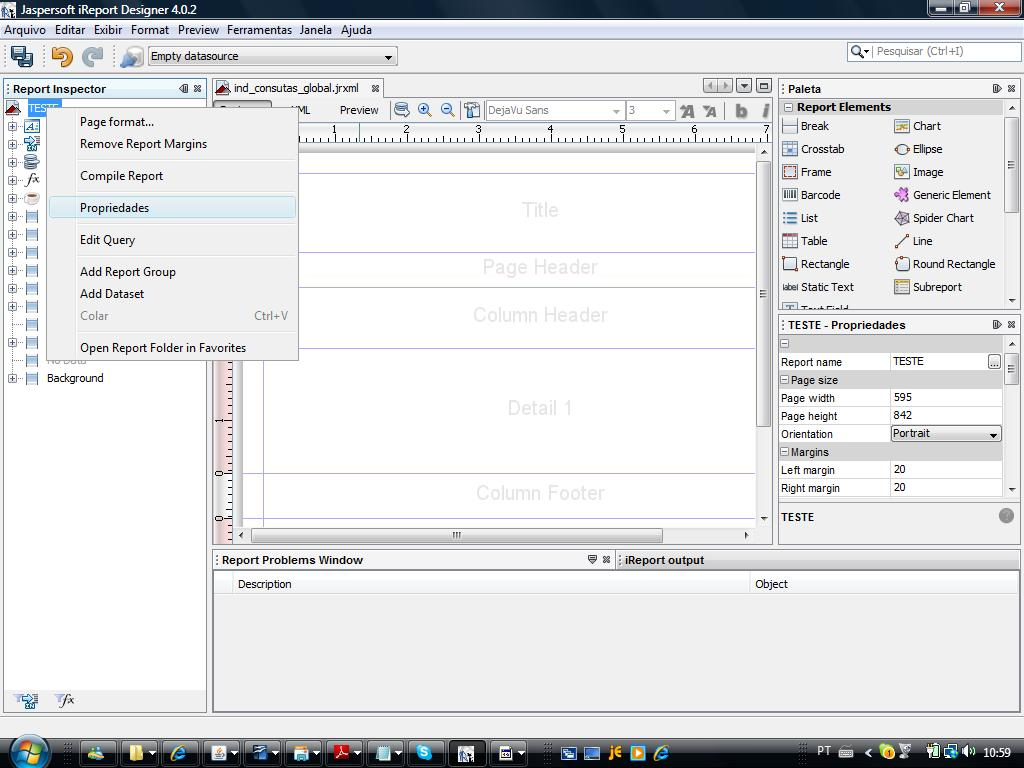Toggle bold text formatting
The image size is (1024, 768).
coord(741,111)
